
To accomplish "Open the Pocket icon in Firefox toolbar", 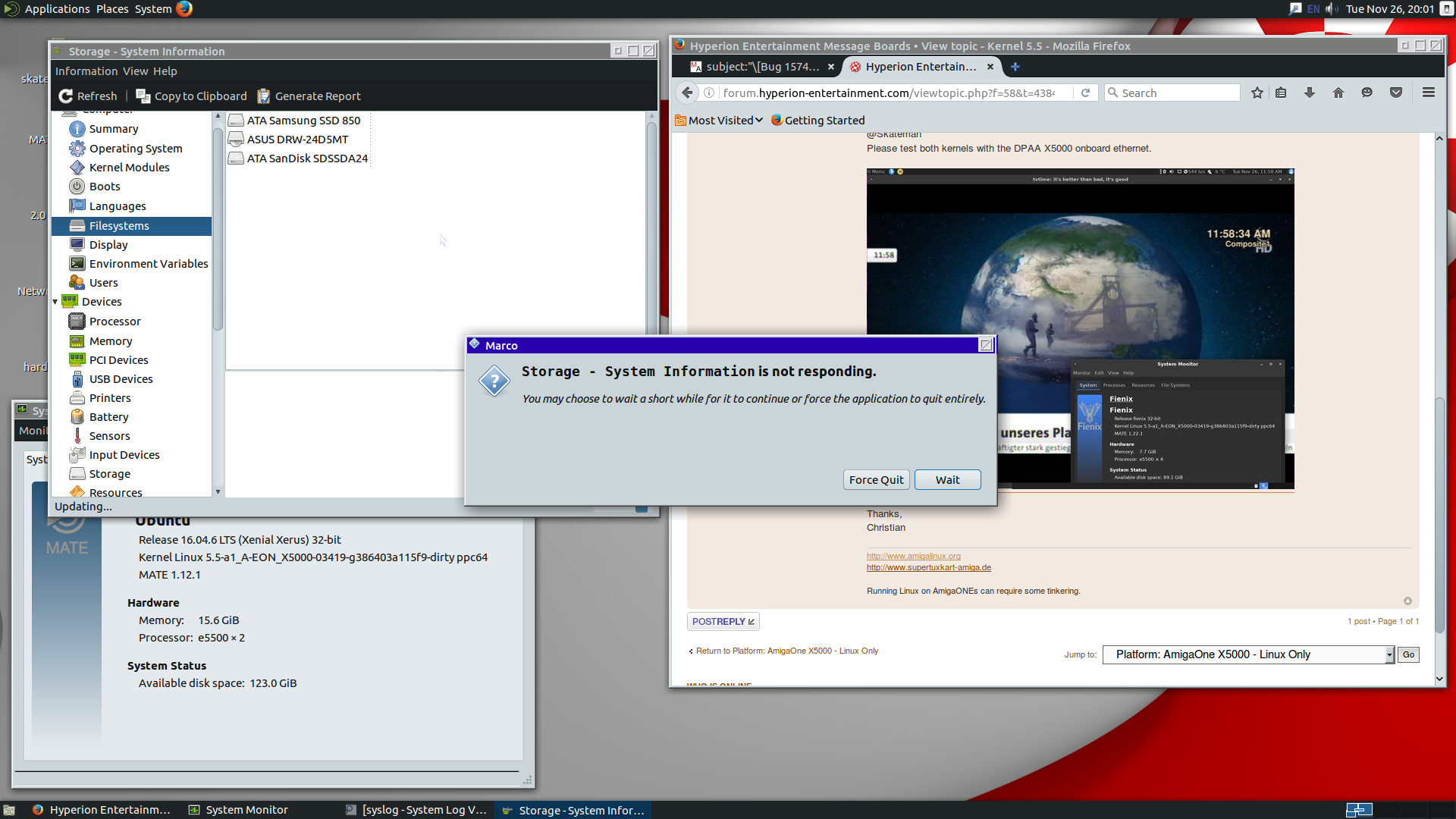I will [1395, 93].
